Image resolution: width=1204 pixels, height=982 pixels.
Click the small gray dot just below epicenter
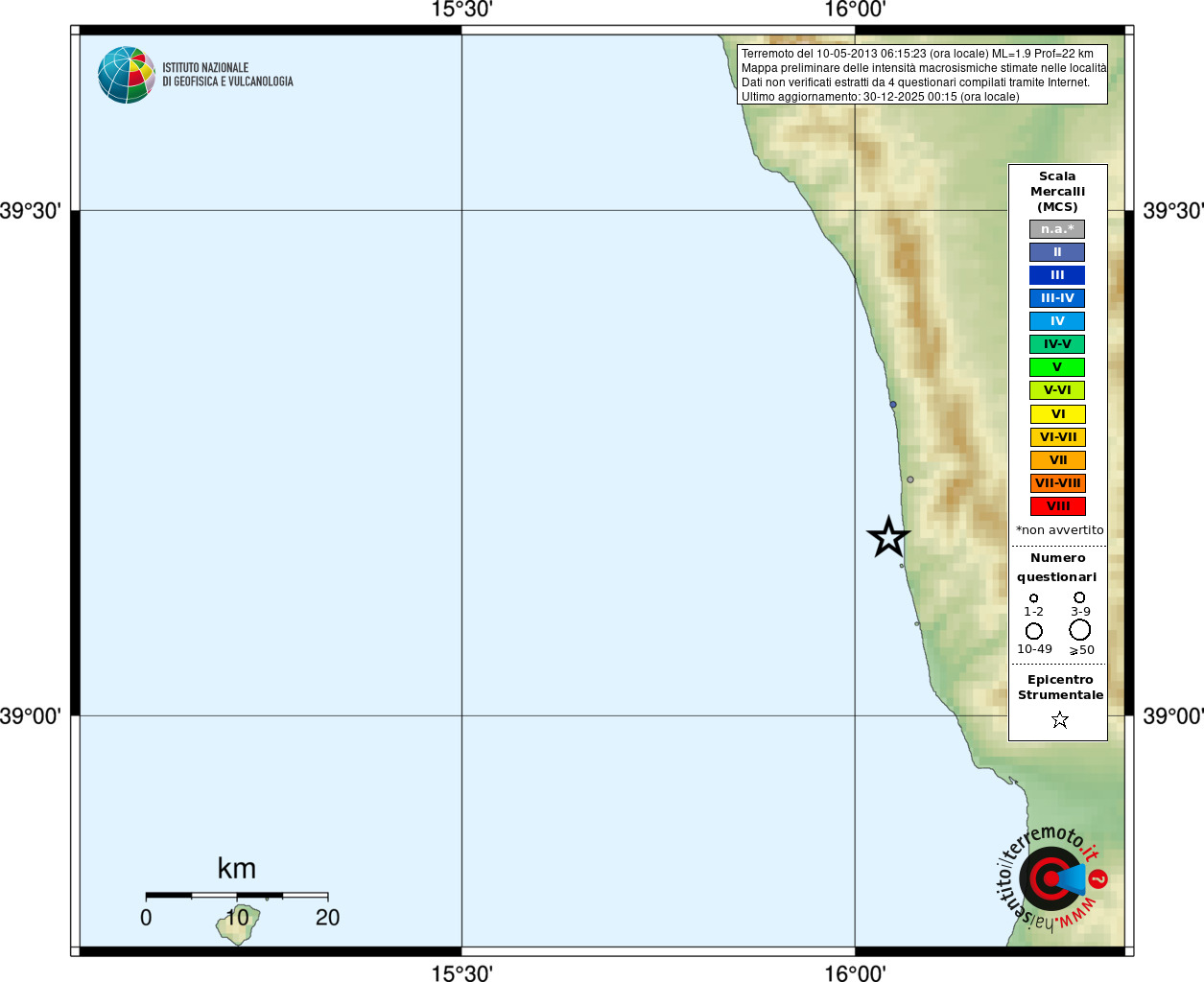(902, 566)
